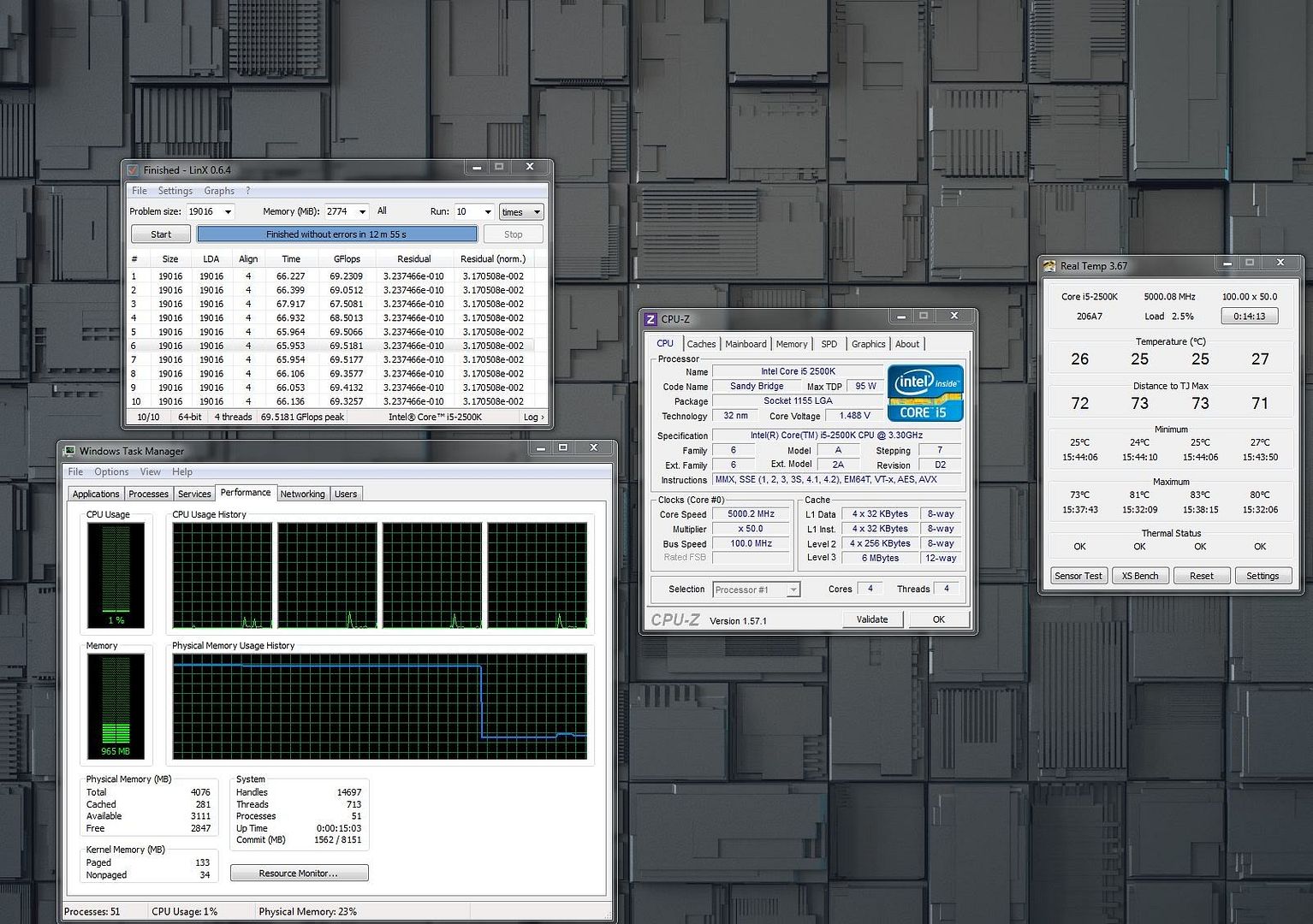This screenshot has width=1313, height=924.
Task: Click the LinX title bar app icon
Action: point(133,169)
